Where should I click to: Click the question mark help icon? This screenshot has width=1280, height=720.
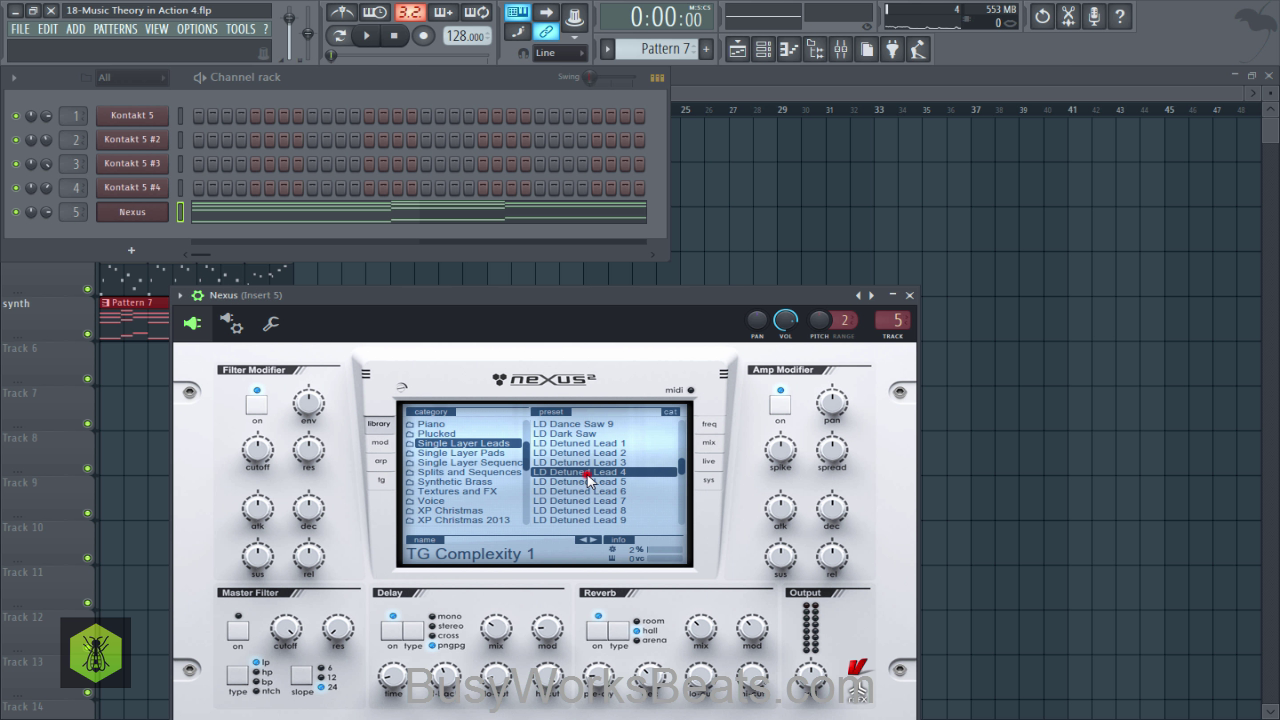tap(1120, 16)
